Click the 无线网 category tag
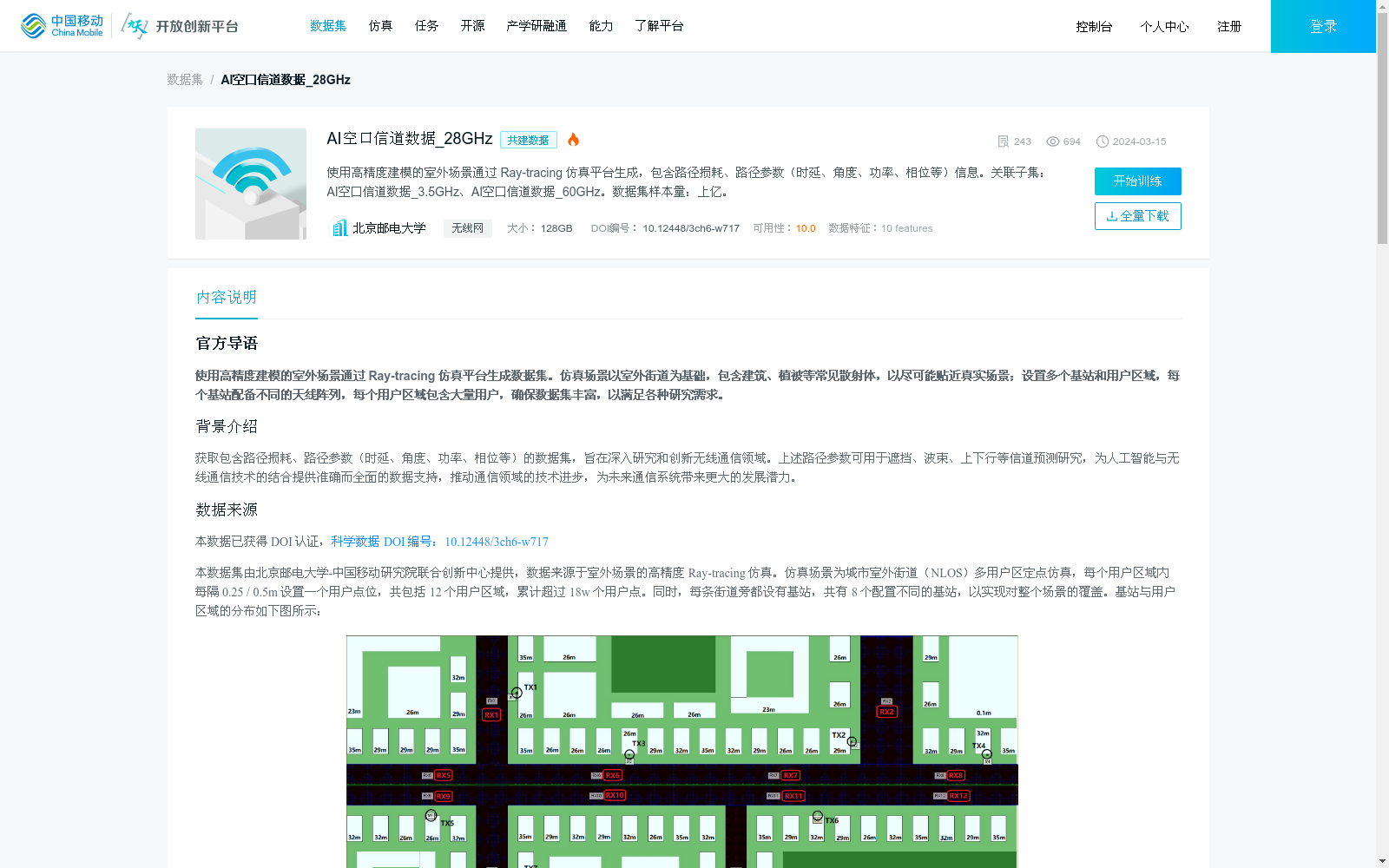 (x=467, y=228)
